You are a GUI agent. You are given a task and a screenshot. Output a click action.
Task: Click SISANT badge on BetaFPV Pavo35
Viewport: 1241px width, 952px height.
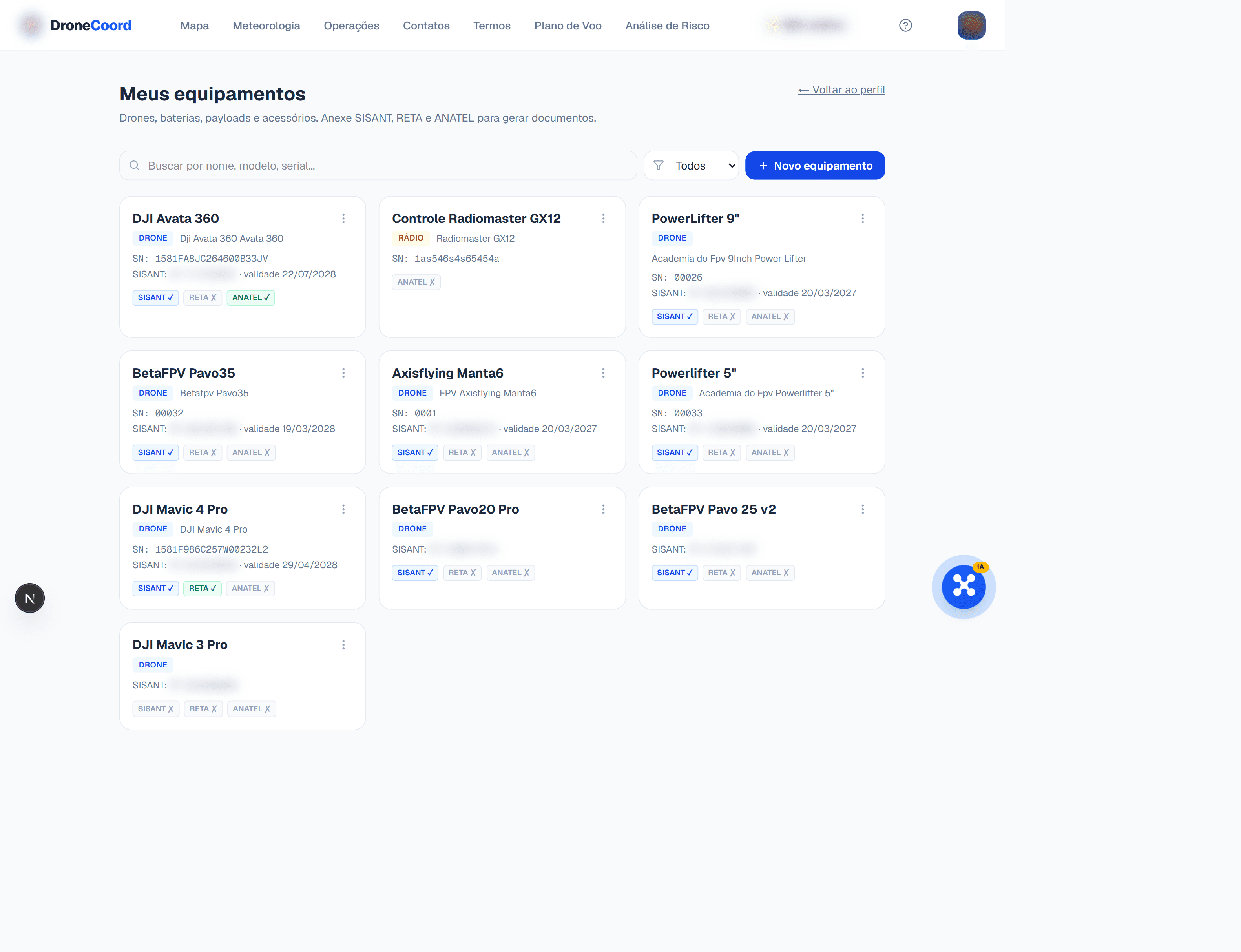155,453
